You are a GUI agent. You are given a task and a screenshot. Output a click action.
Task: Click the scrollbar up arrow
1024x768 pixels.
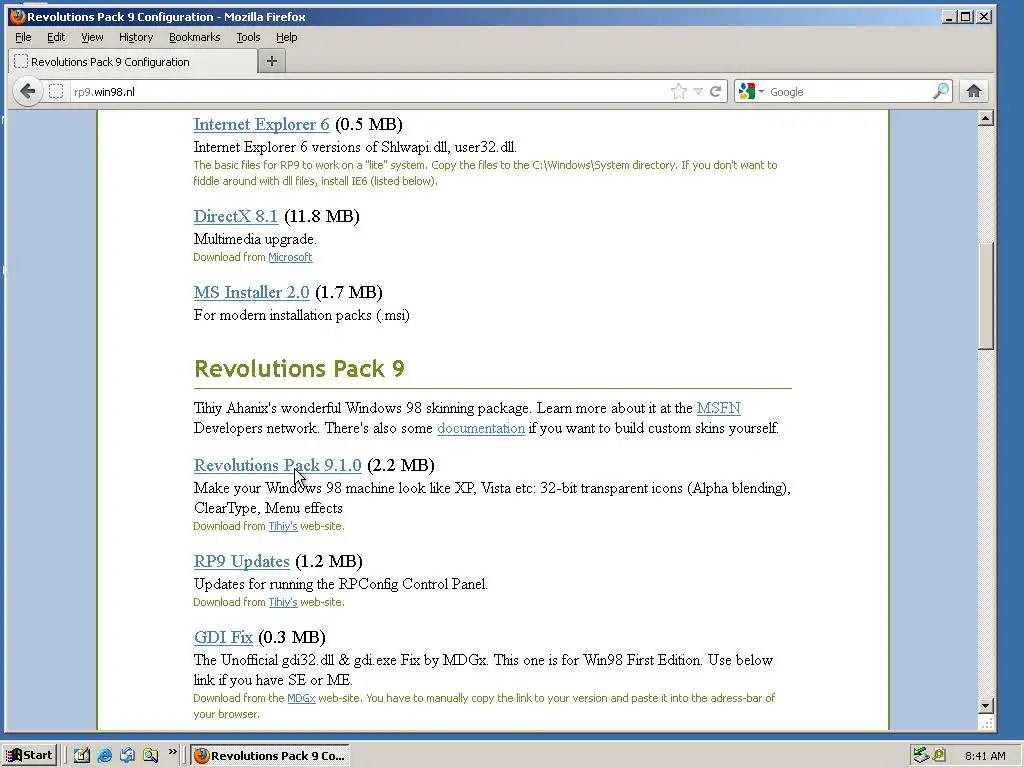click(986, 118)
